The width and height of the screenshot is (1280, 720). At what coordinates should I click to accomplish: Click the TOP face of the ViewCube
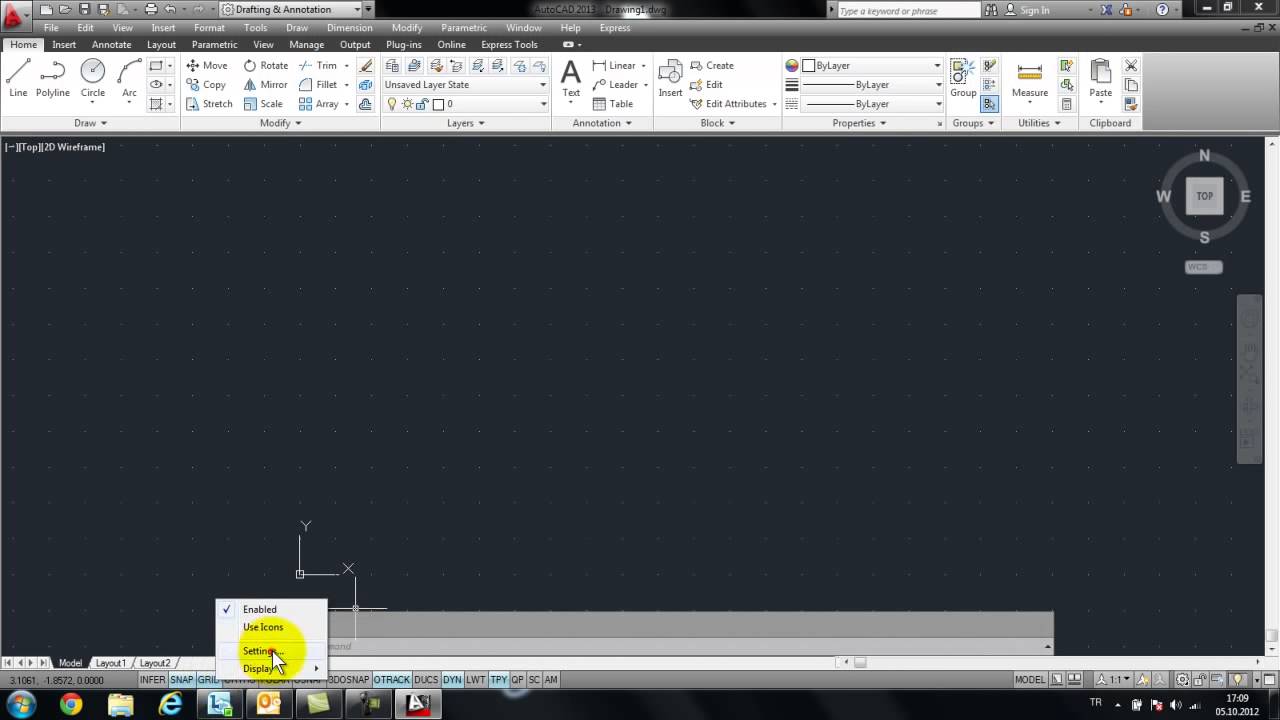tap(1204, 196)
